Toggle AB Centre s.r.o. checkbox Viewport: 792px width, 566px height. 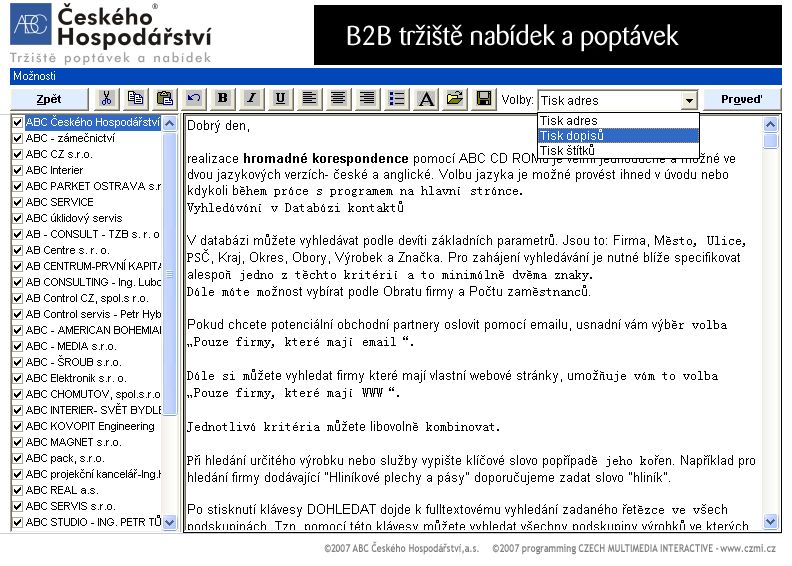click(x=18, y=250)
